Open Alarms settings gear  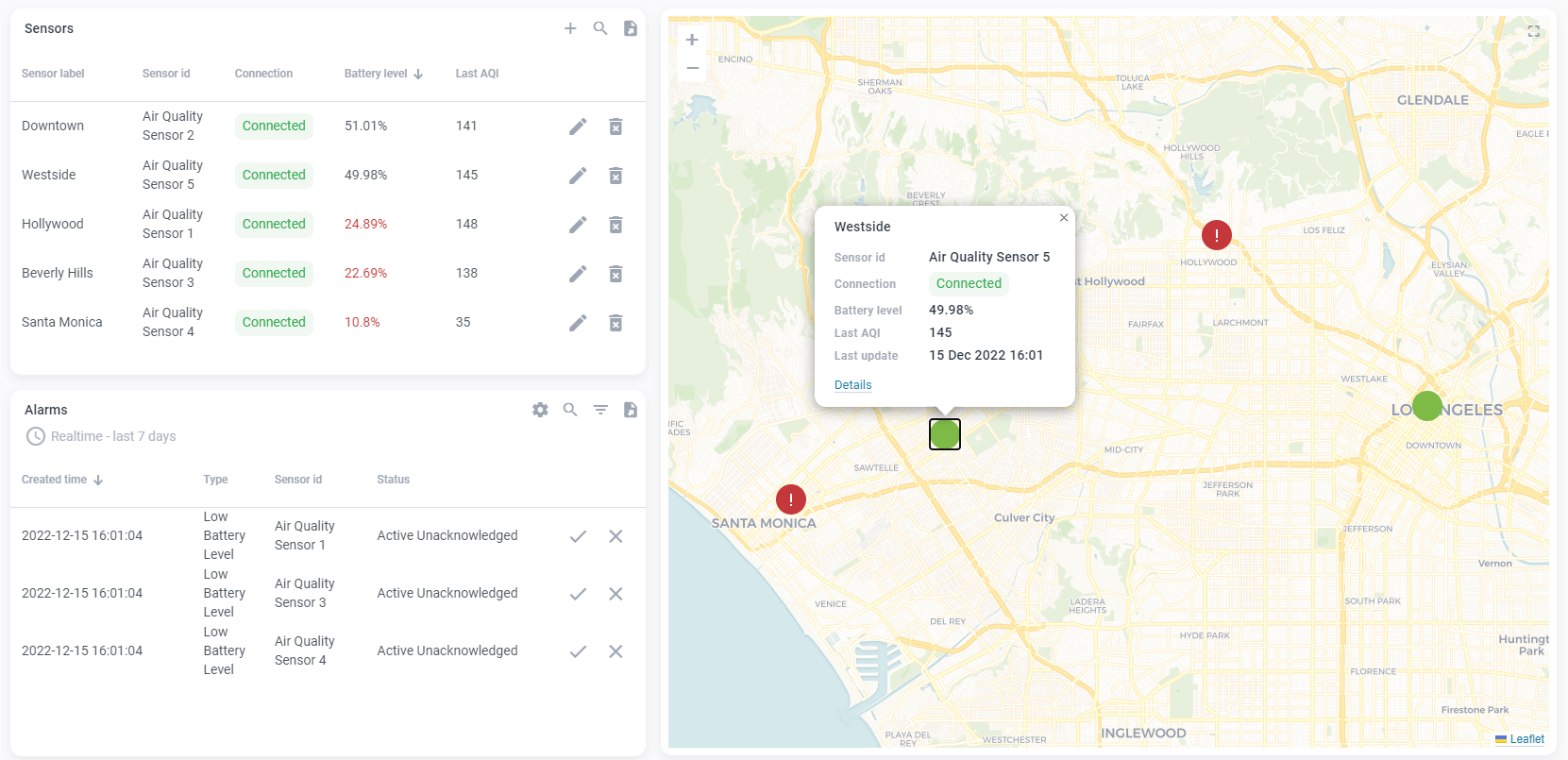coord(540,410)
